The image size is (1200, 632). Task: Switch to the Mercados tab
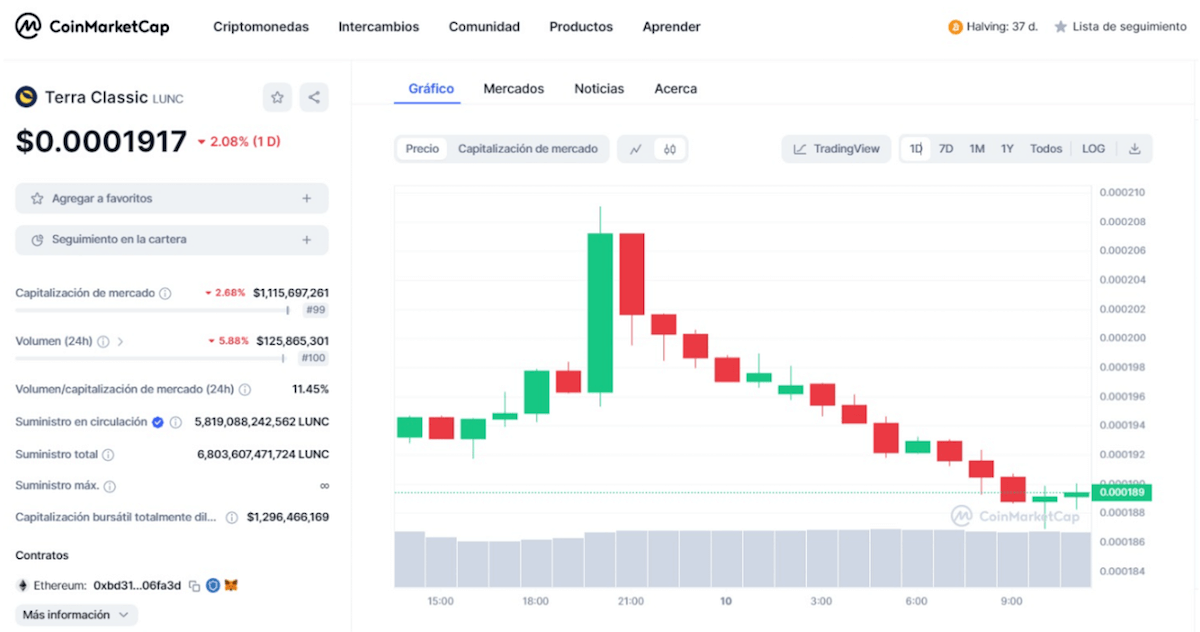(x=513, y=89)
